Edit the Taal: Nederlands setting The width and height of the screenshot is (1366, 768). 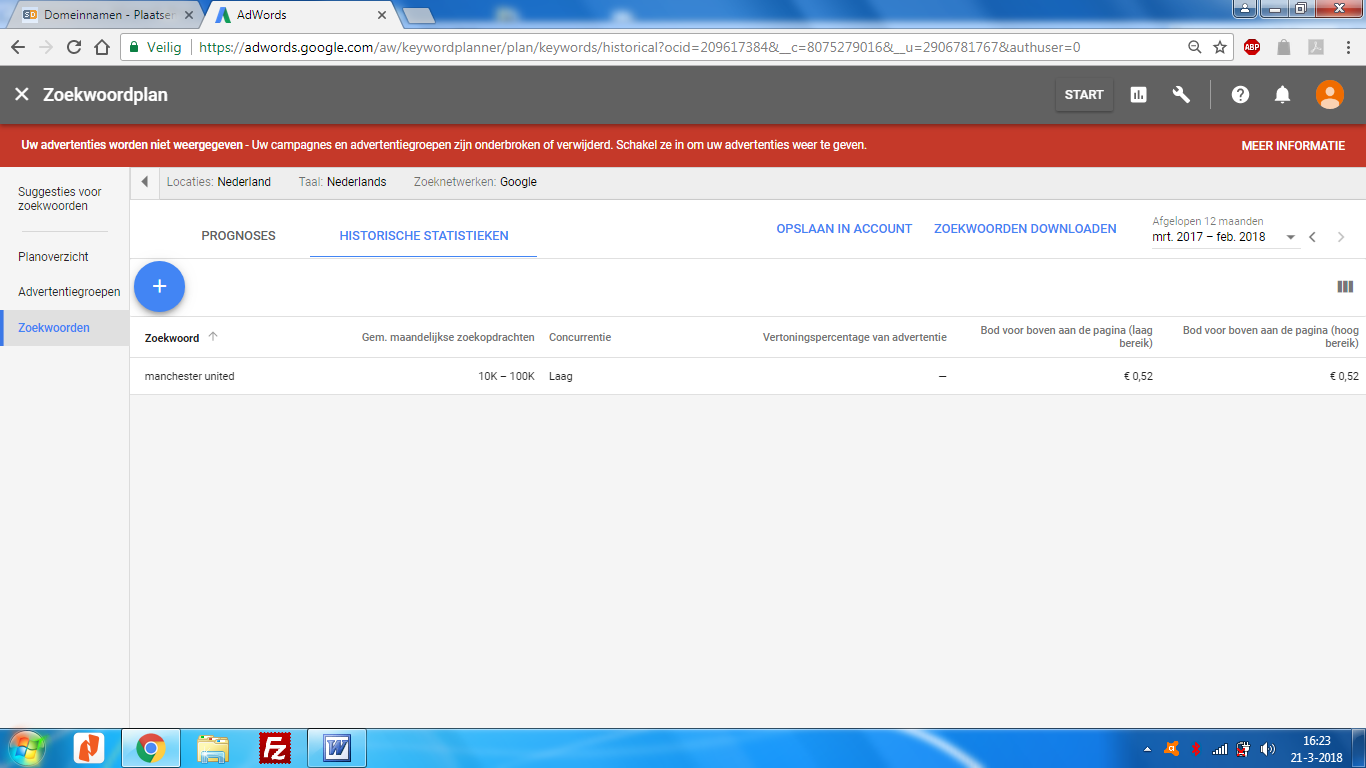342,182
